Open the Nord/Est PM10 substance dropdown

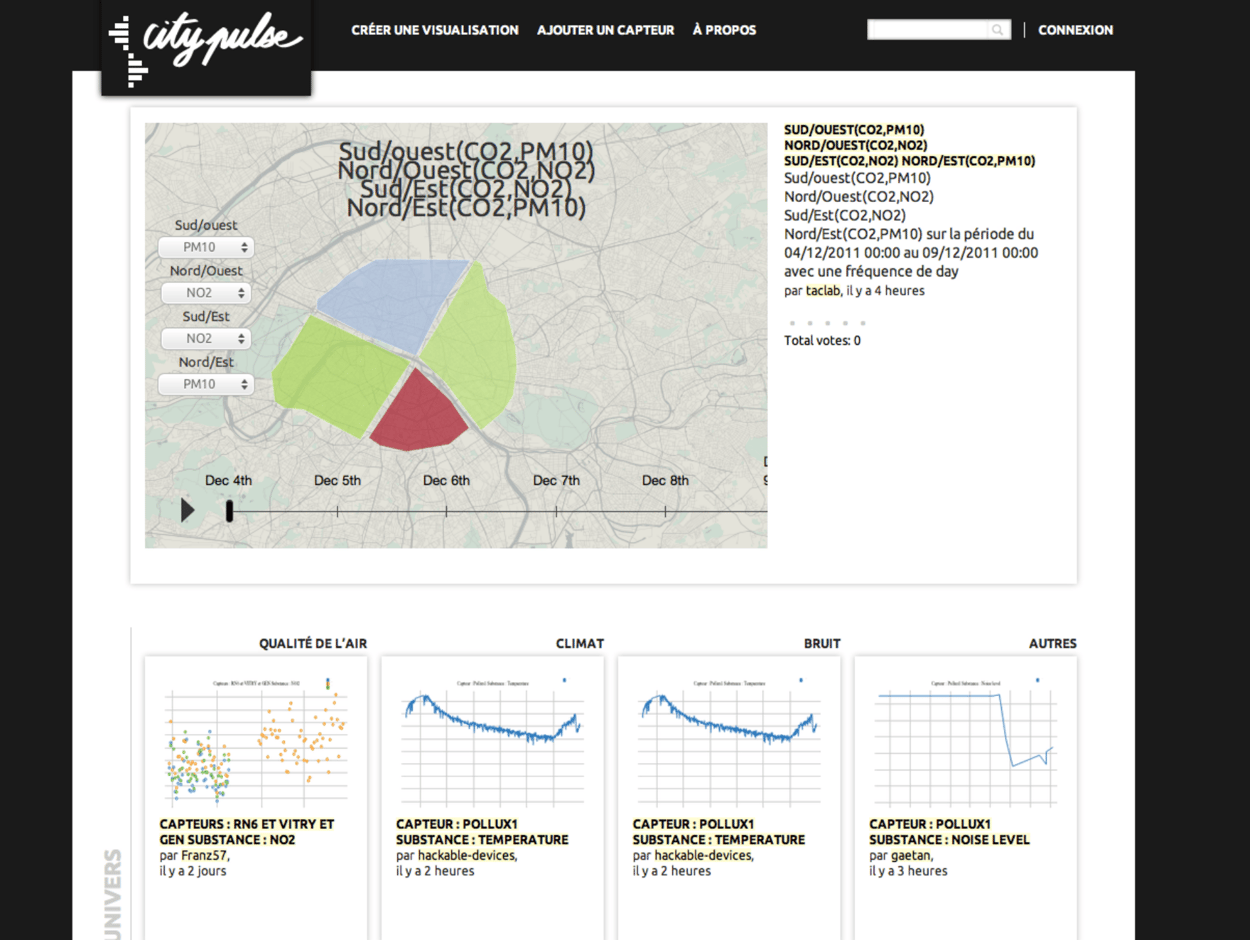(x=205, y=384)
